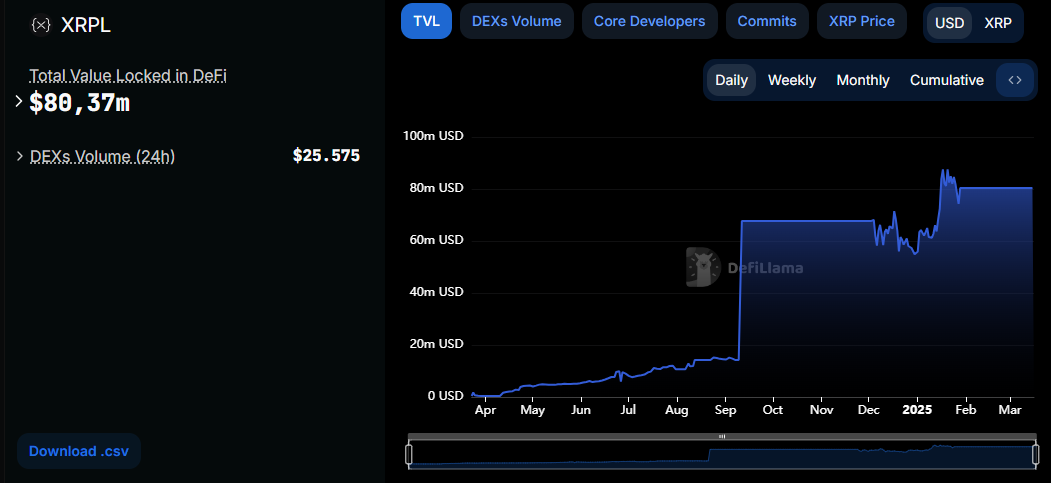Select the Monthly interval tab
1051x483 pixels.
click(863, 80)
